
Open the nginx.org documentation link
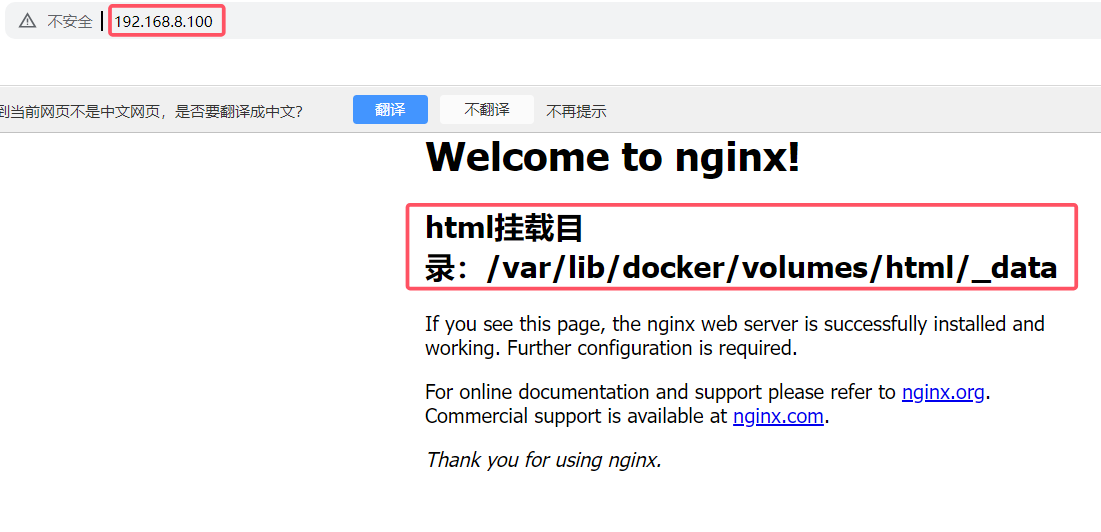click(943, 392)
